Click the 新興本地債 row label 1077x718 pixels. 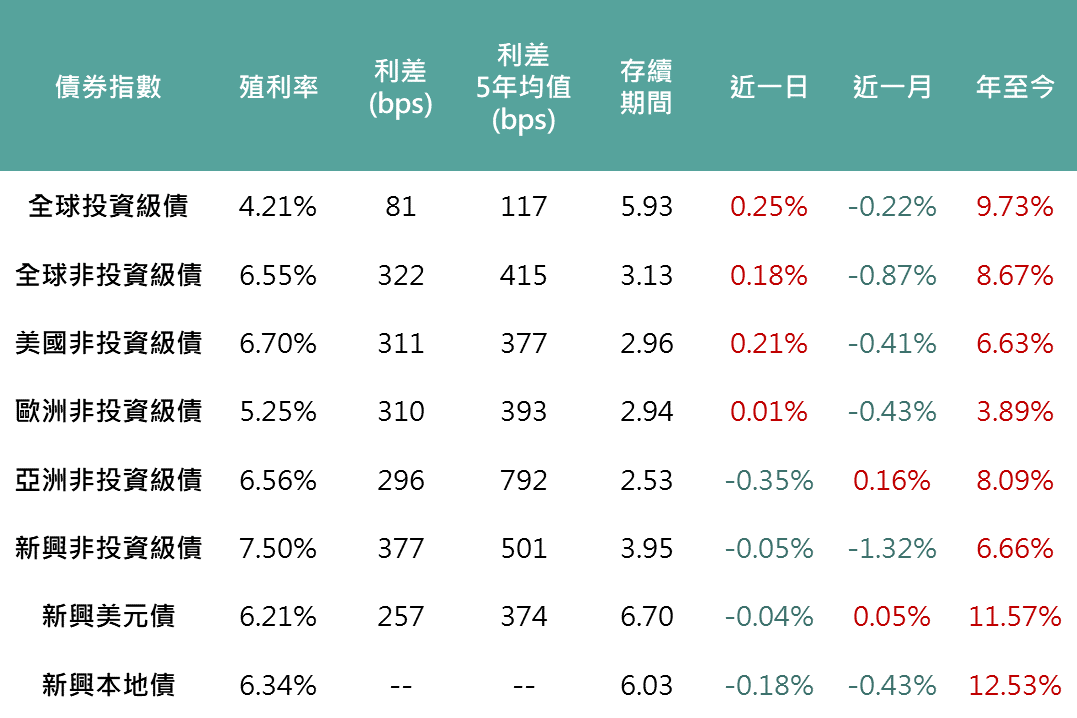coord(108,685)
